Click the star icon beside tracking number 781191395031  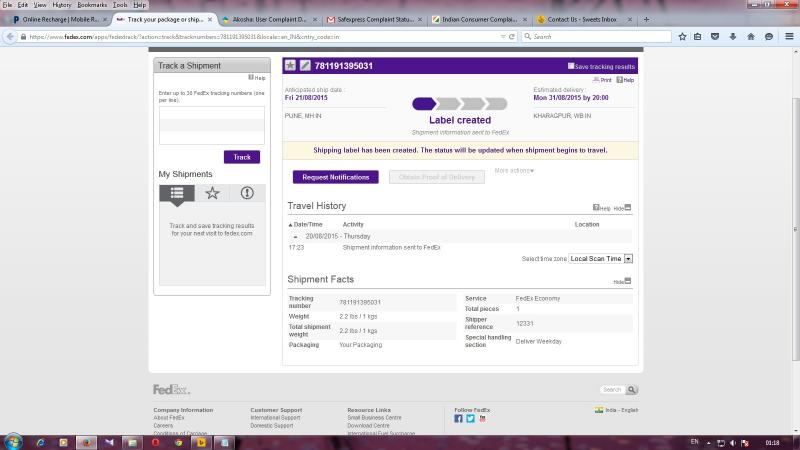coord(290,65)
